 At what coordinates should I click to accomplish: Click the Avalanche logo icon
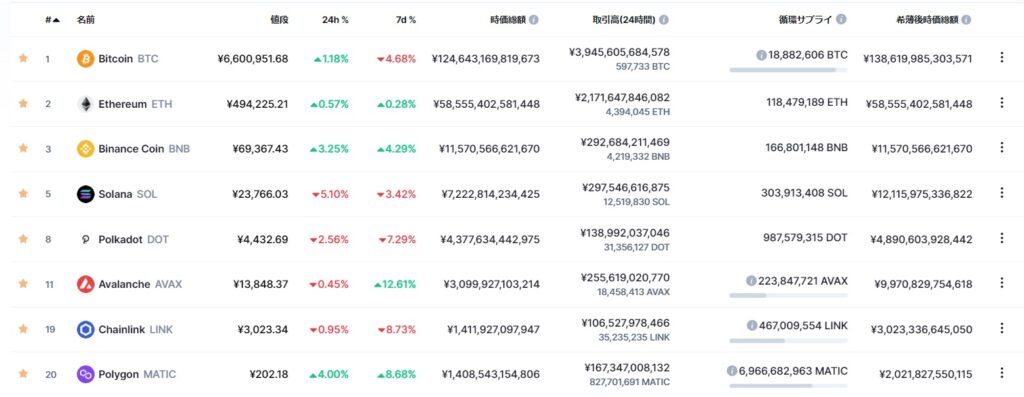click(x=86, y=284)
